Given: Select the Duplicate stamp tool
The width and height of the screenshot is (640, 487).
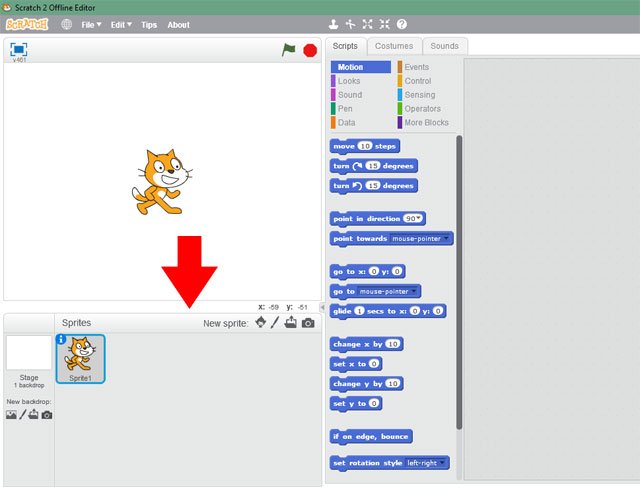Looking at the screenshot, I should [x=334, y=24].
